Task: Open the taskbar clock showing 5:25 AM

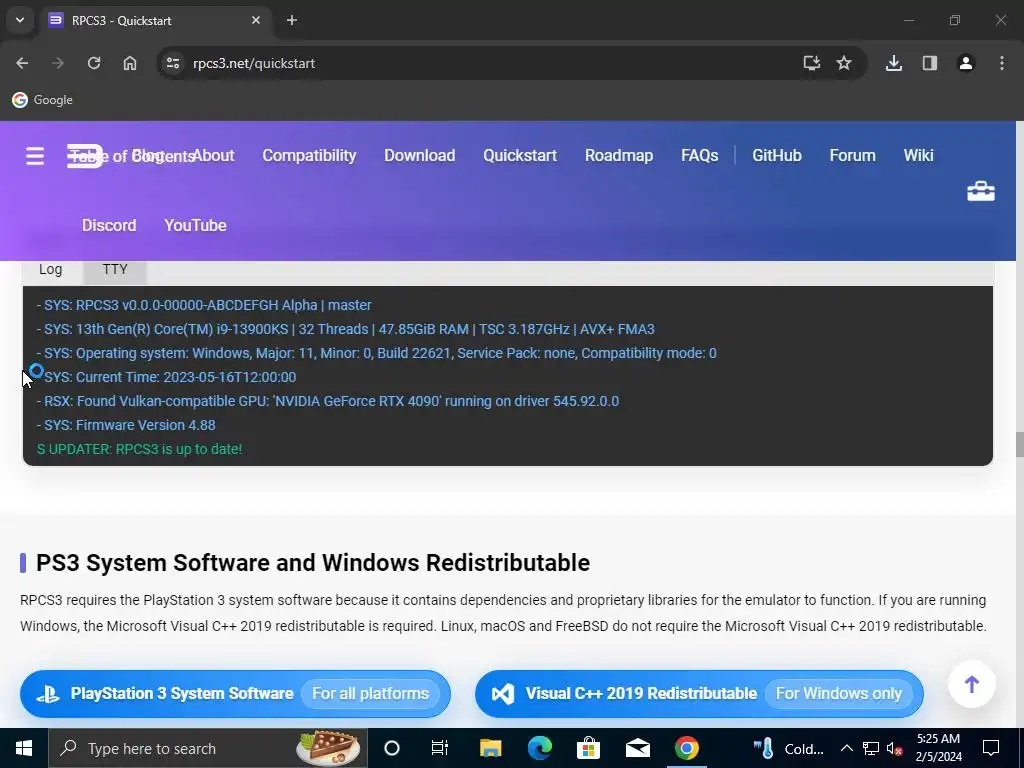Action: point(939,748)
